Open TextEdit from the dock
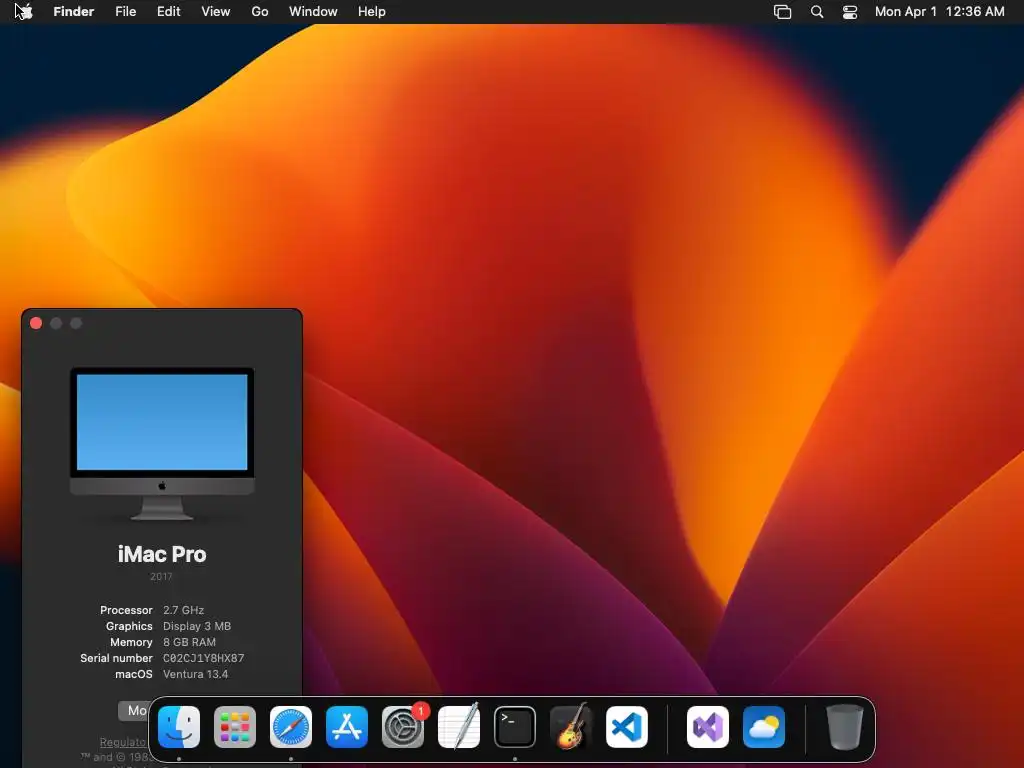 pyautogui.click(x=459, y=726)
